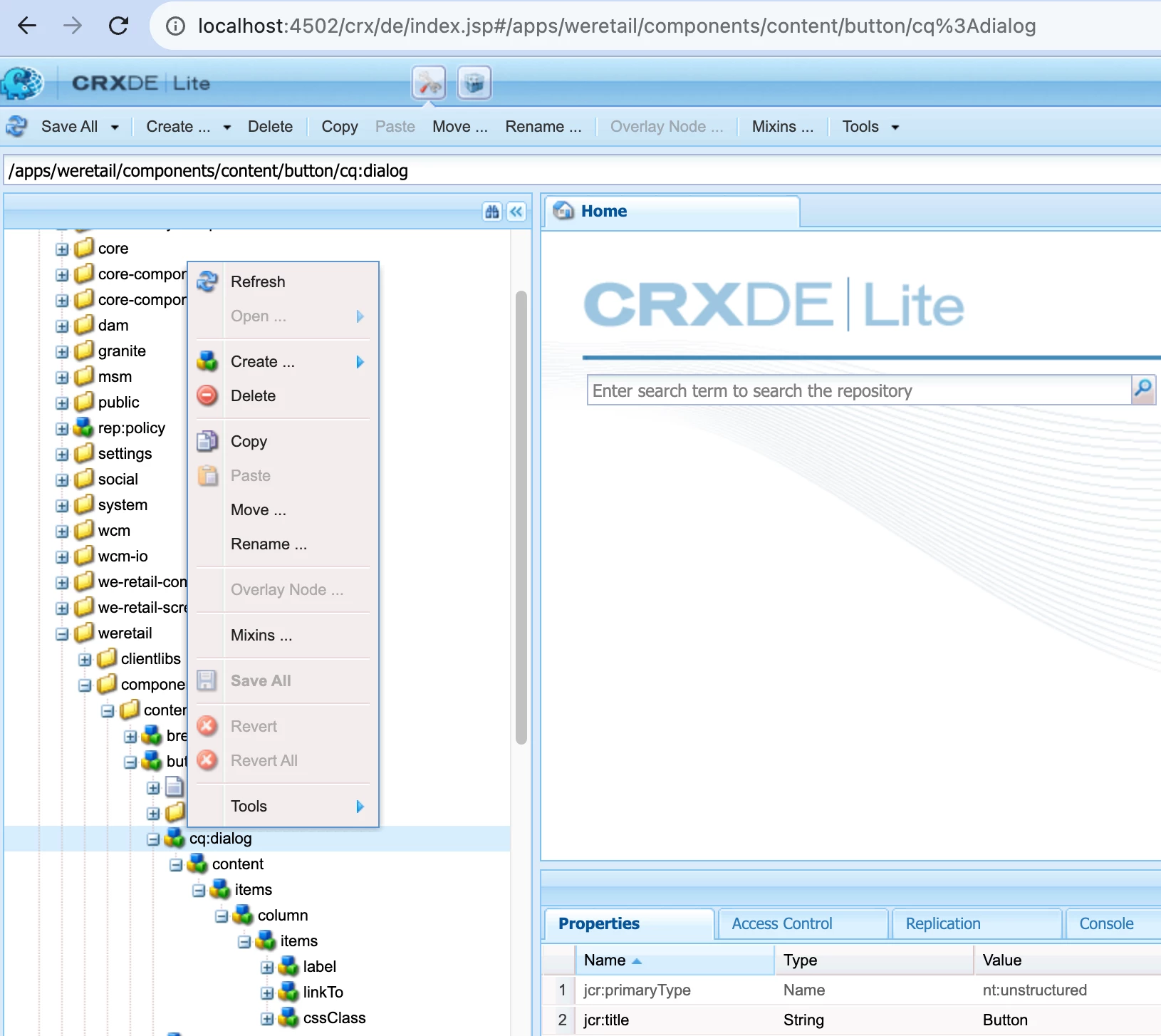1161x1036 pixels.
Task: Click the linkTo node icon
Action: pos(289,992)
